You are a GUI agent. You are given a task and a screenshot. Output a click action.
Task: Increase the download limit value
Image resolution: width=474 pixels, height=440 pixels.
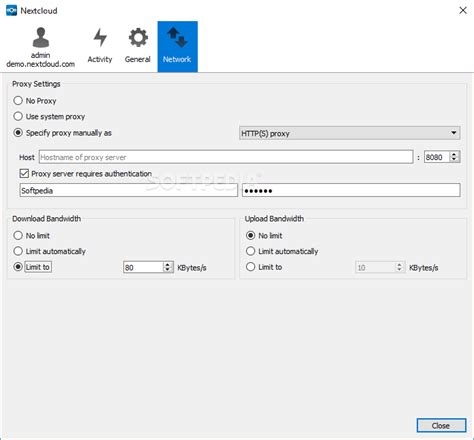click(x=168, y=264)
